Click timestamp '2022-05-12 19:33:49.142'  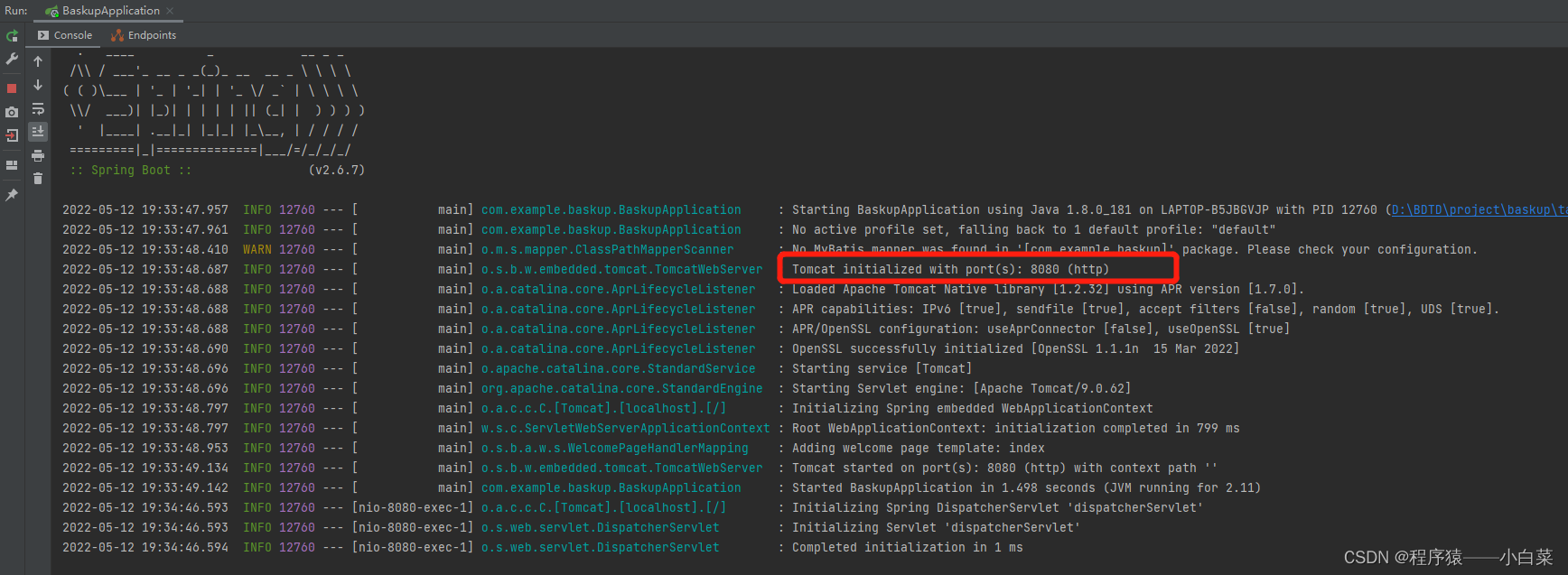[x=145, y=487]
